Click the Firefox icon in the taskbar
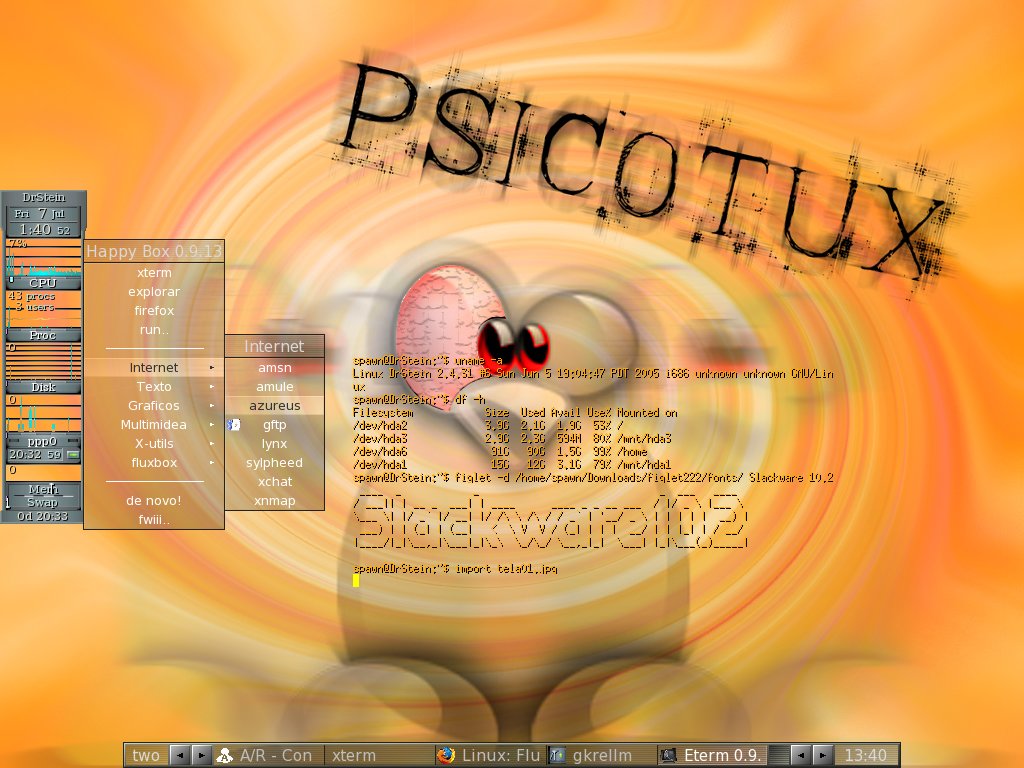Image resolution: width=1024 pixels, height=768 pixels. click(446, 755)
